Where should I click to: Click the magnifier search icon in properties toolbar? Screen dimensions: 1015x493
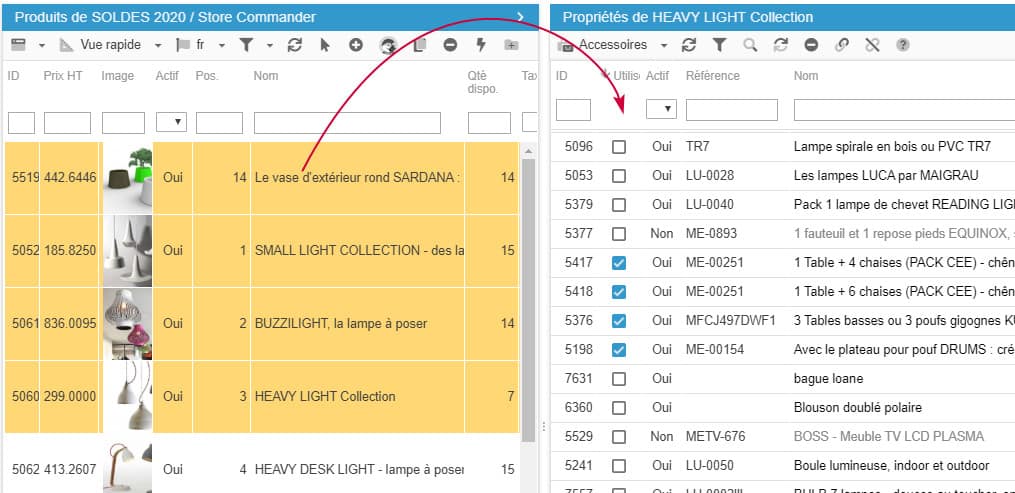point(750,45)
